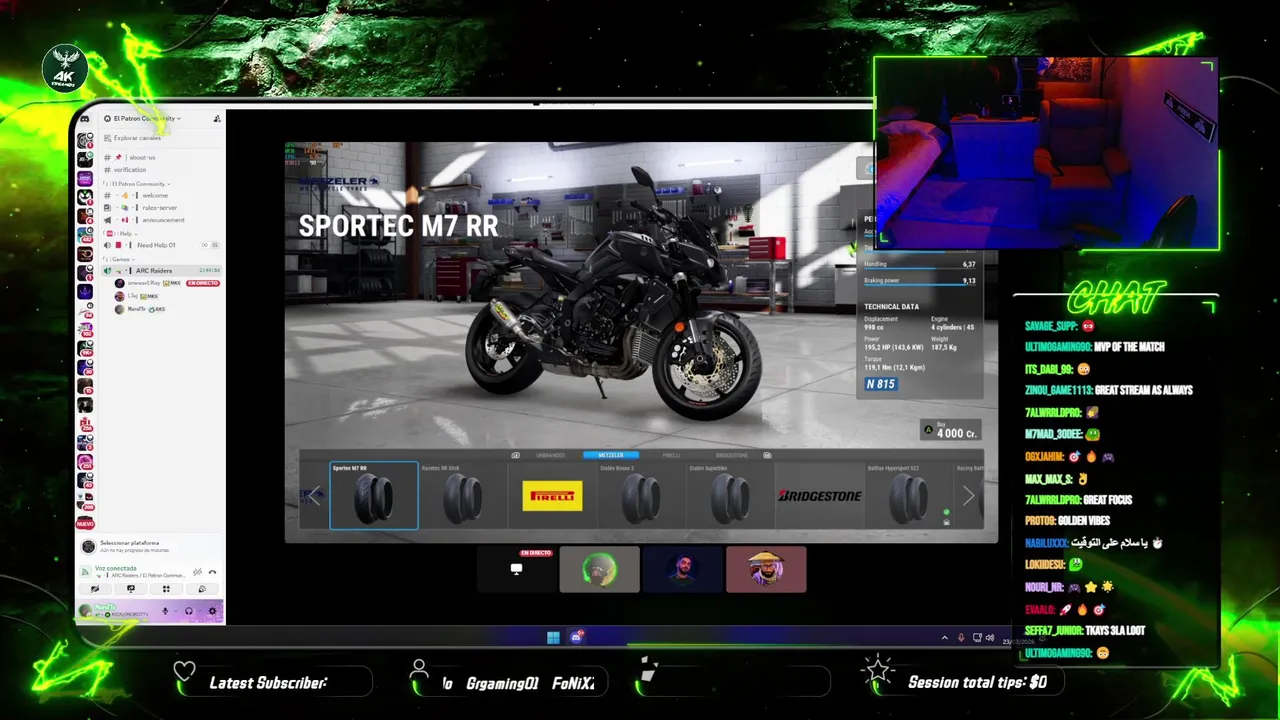Open the announcement channel

[163, 220]
